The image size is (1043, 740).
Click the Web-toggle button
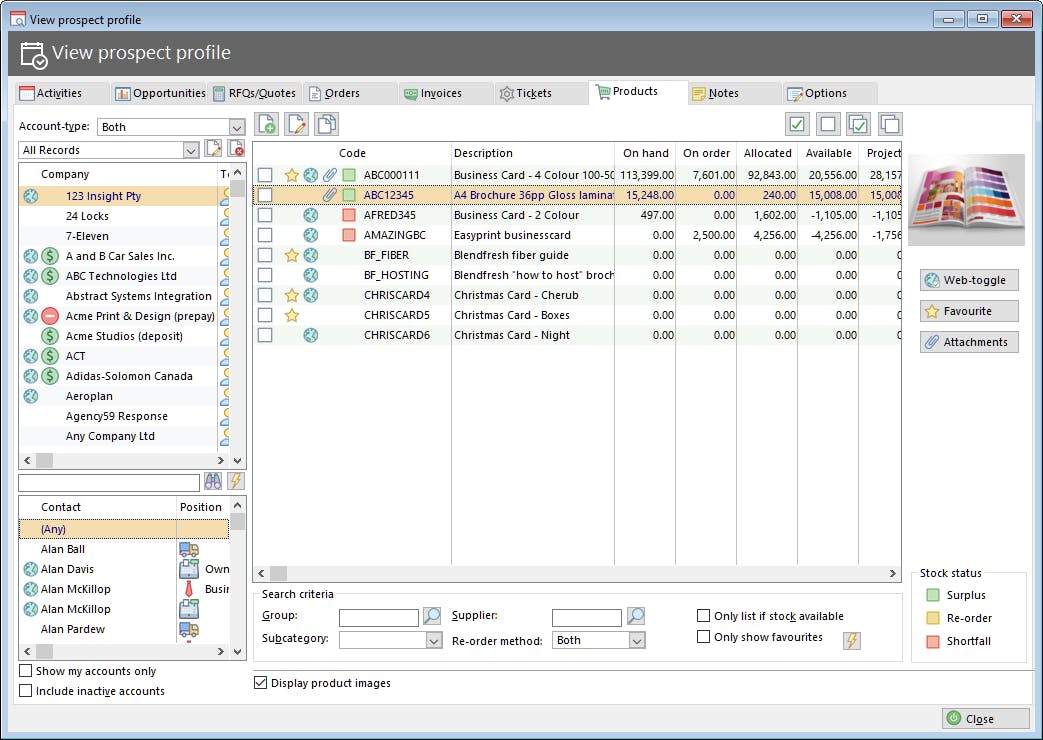click(x=969, y=280)
